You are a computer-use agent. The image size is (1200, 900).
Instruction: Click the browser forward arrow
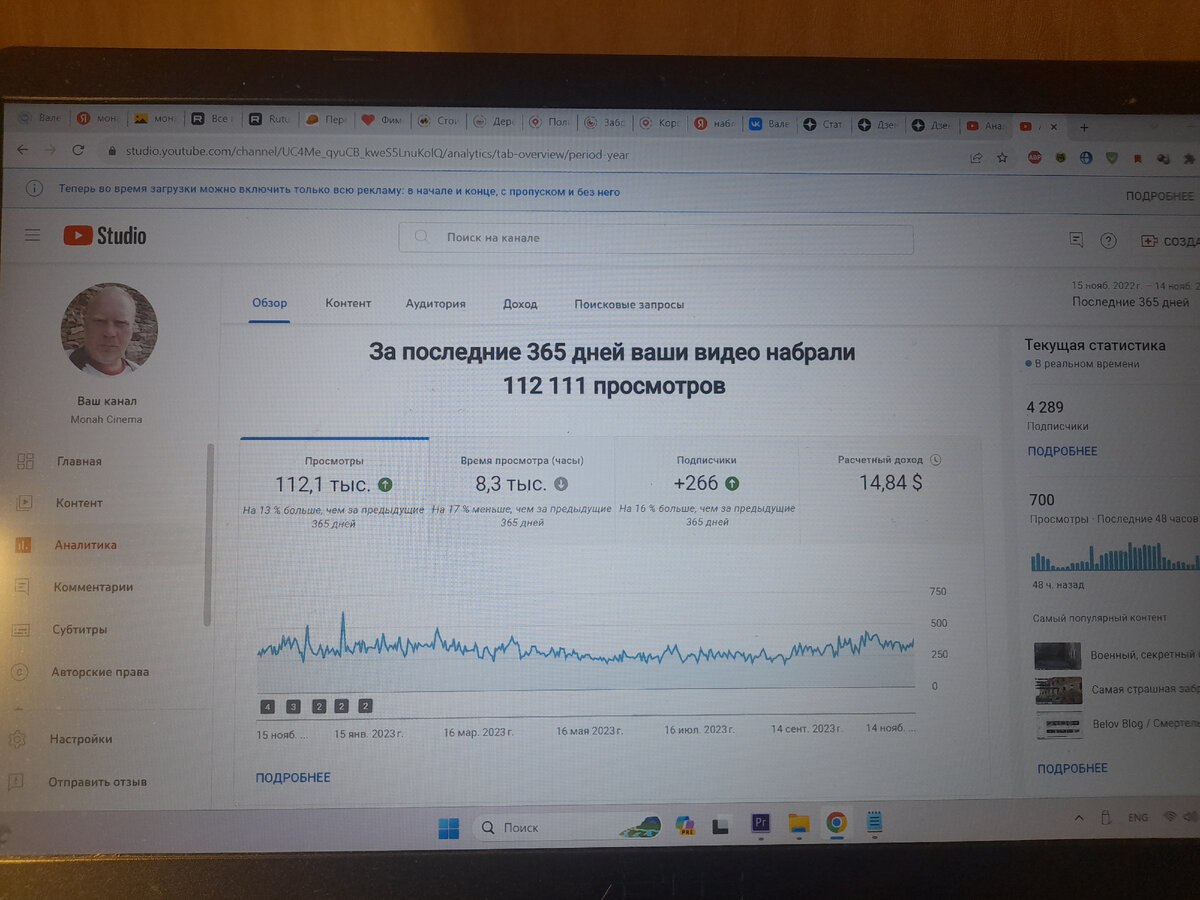coord(51,149)
